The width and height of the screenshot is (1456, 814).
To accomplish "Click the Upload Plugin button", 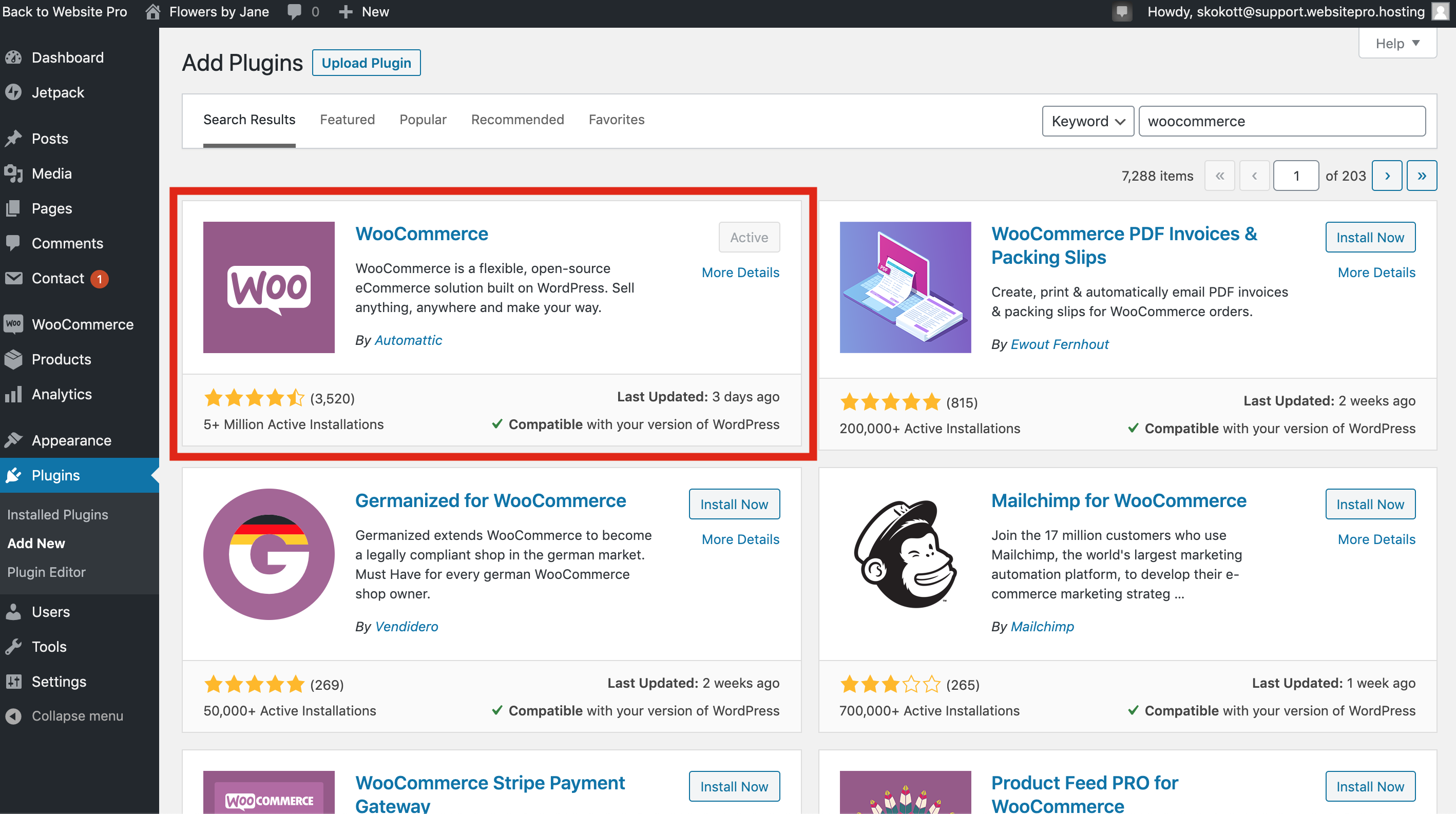I will click(366, 63).
